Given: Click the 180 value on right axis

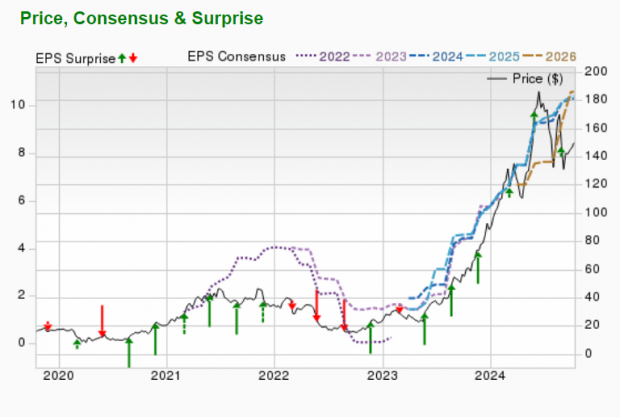Looking at the screenshot, I should [x=596, y=99].
